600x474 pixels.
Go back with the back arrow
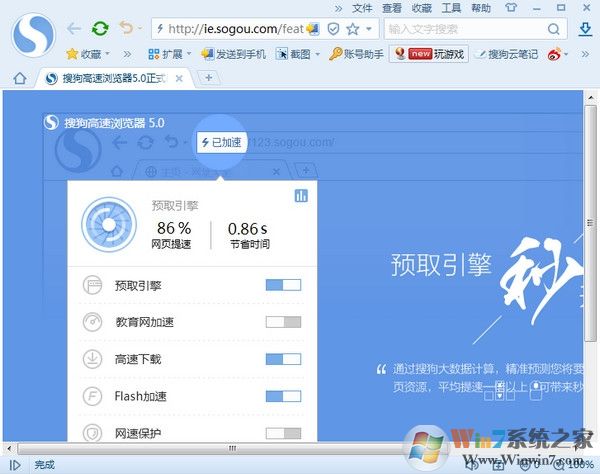tap(73, 29)
